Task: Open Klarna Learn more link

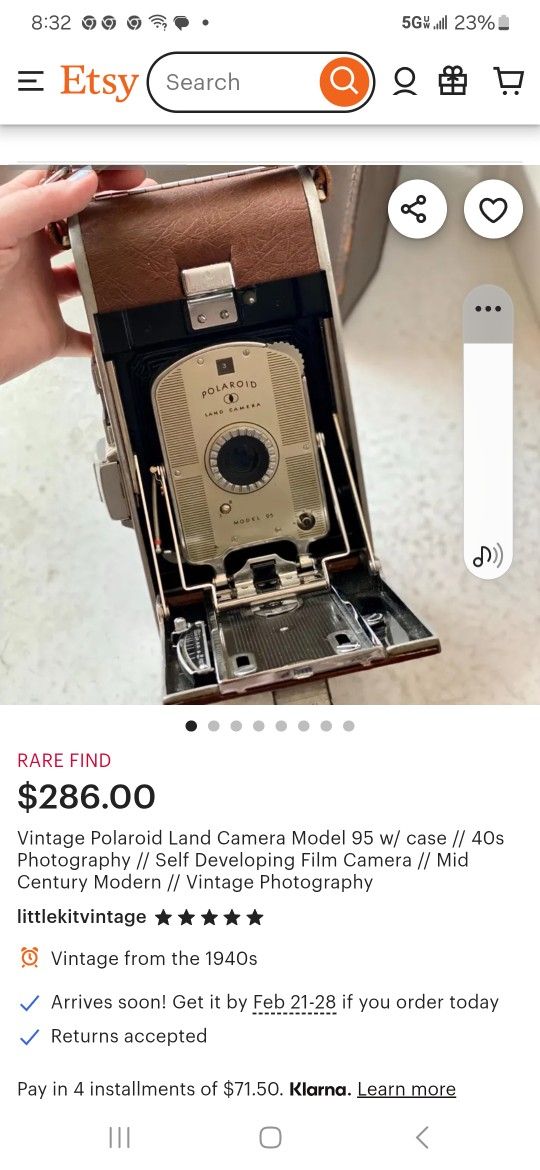Action: pos(406,1089)
